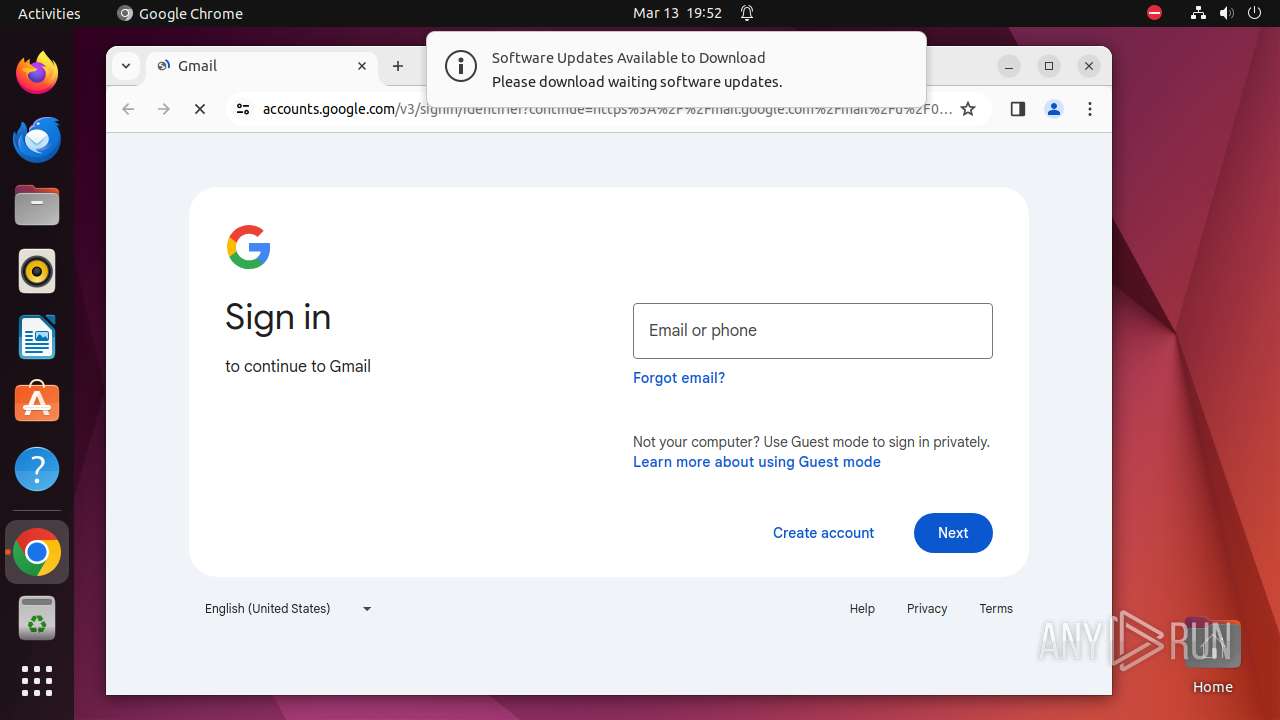1280x720 pixels.
Task: Open a new tab with plus button
Action: point(398,66)
